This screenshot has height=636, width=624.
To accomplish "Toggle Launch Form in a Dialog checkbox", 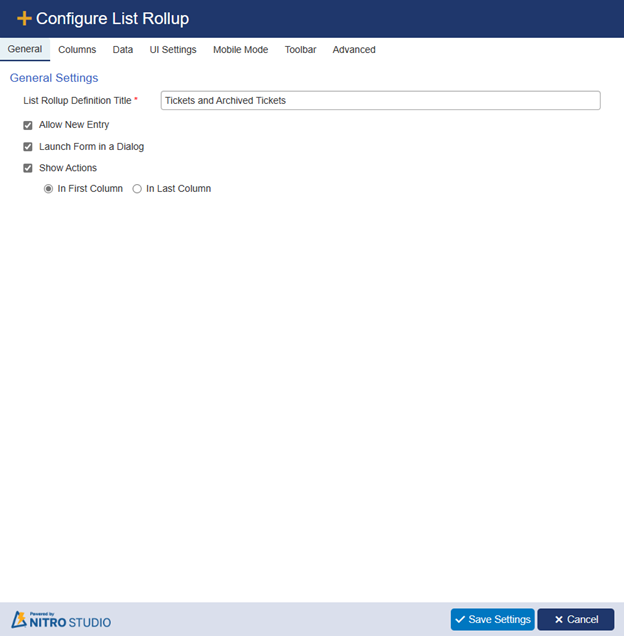I will coord(28,147).
